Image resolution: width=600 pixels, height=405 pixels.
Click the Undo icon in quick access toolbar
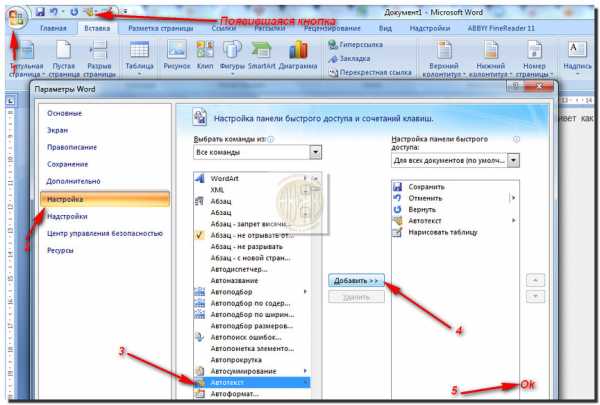point(54,12)
